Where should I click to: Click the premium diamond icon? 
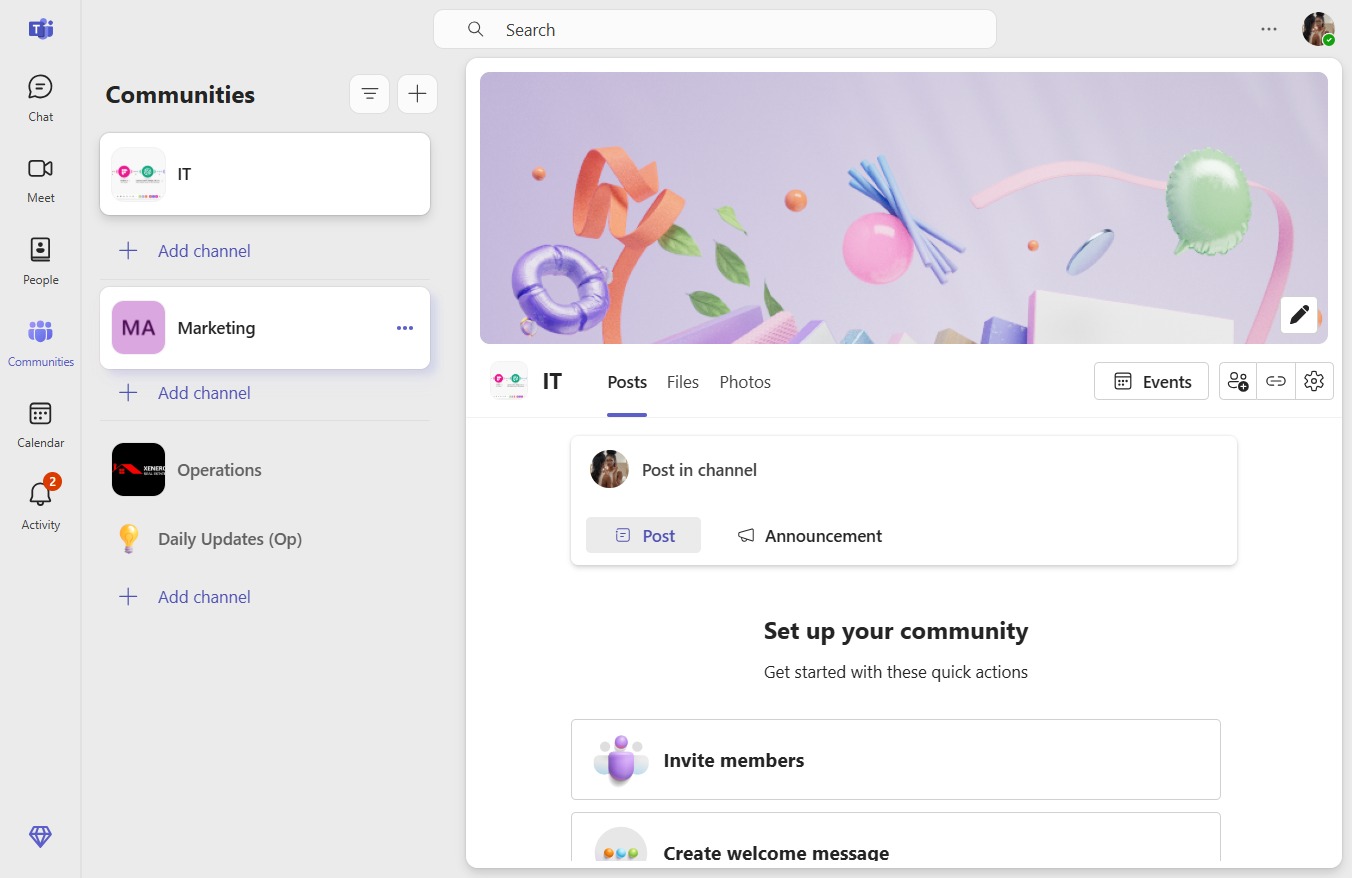tap(40, 837)
